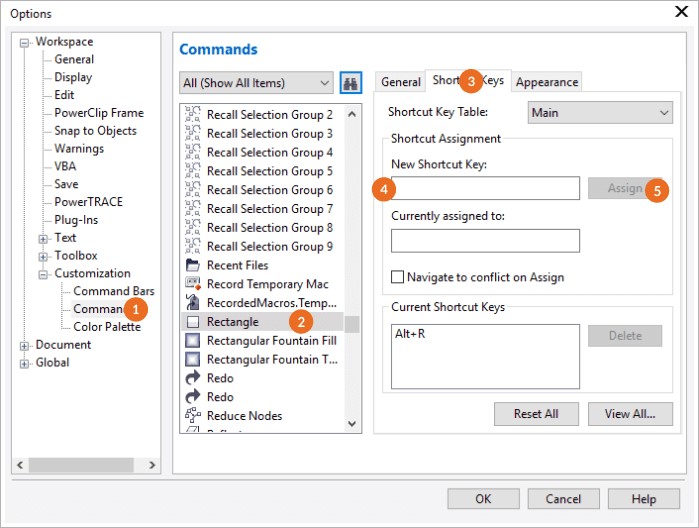Click the Reset All button
The image size is (699, 528).
[x=536, y=414]
